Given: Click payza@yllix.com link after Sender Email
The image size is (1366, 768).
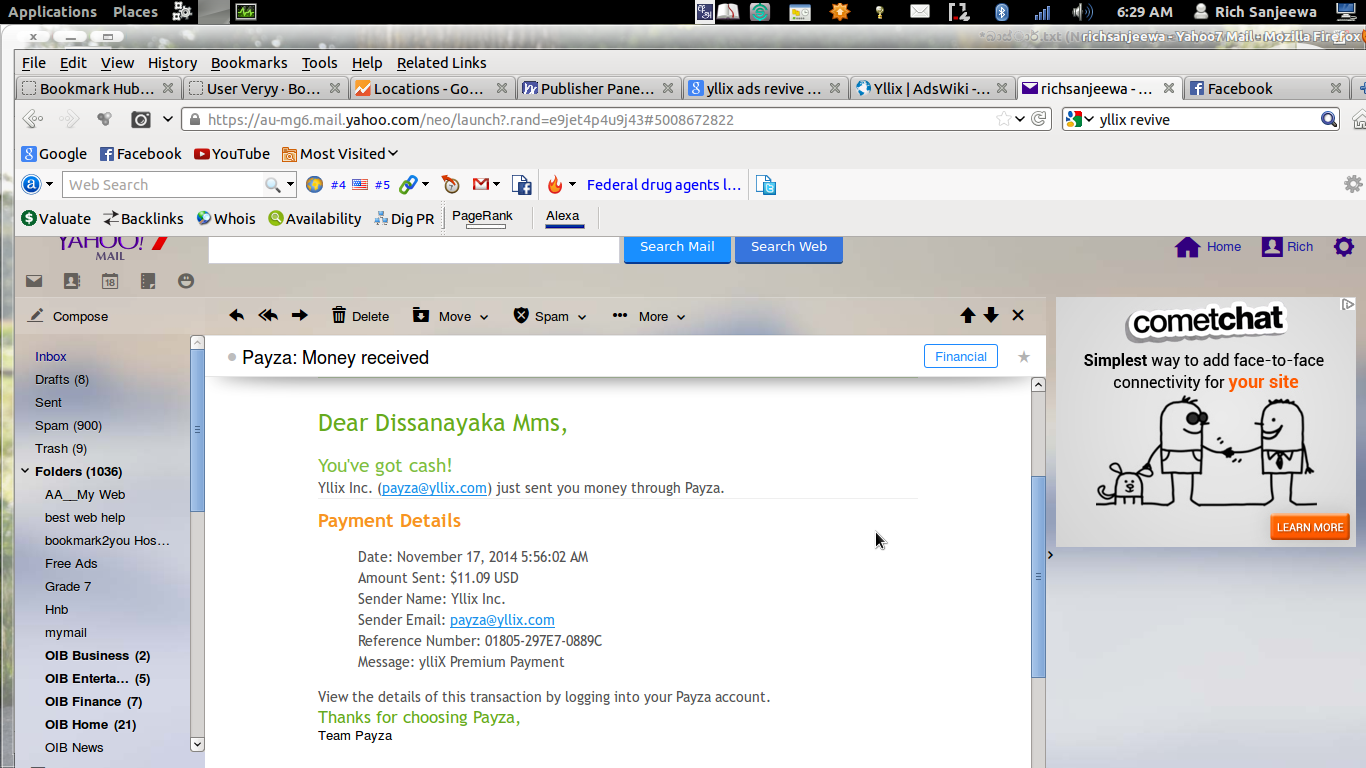Looking at the screenshot, I should tap(502, 620).
